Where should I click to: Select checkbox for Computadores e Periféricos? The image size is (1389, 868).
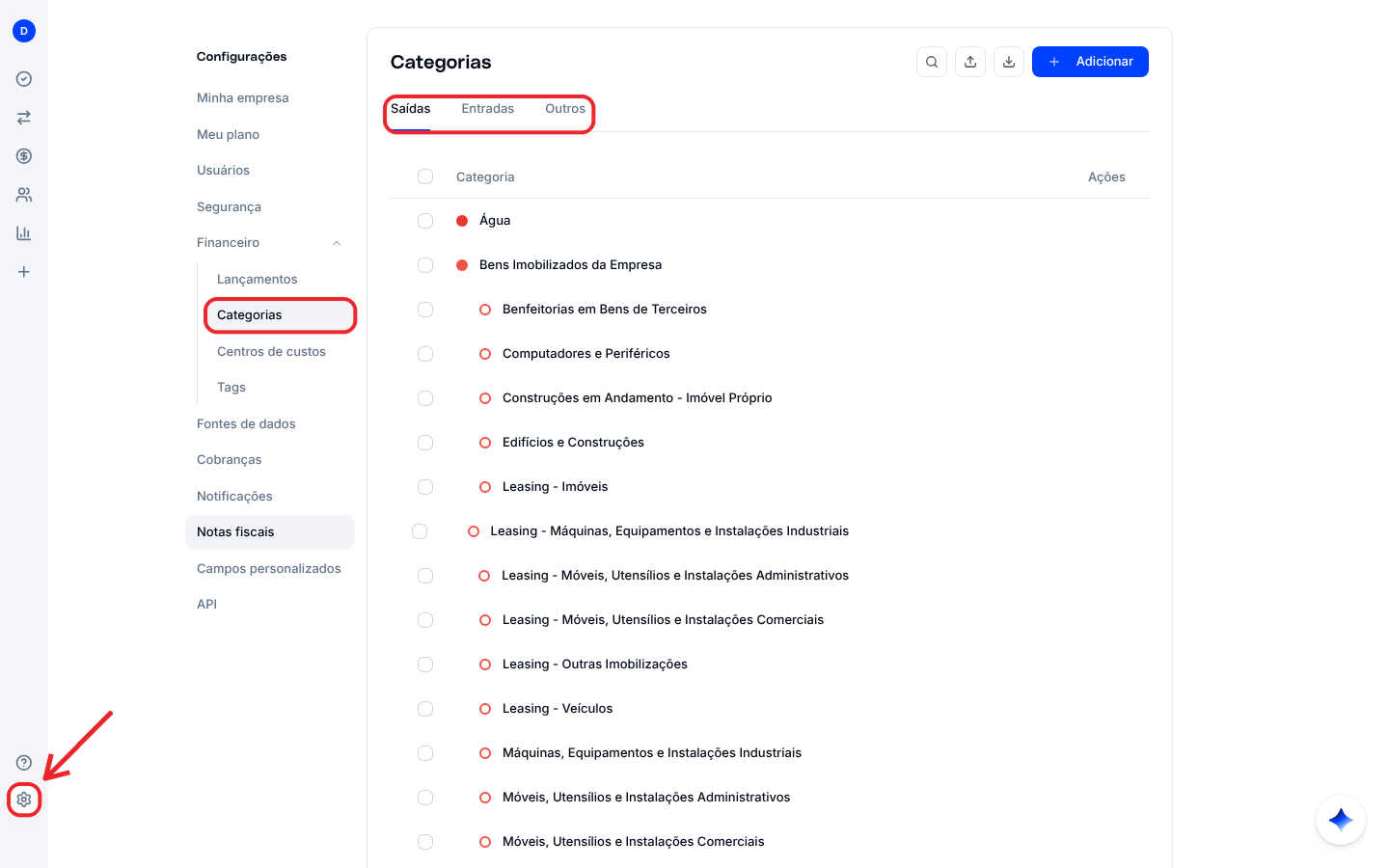[425, 354]
